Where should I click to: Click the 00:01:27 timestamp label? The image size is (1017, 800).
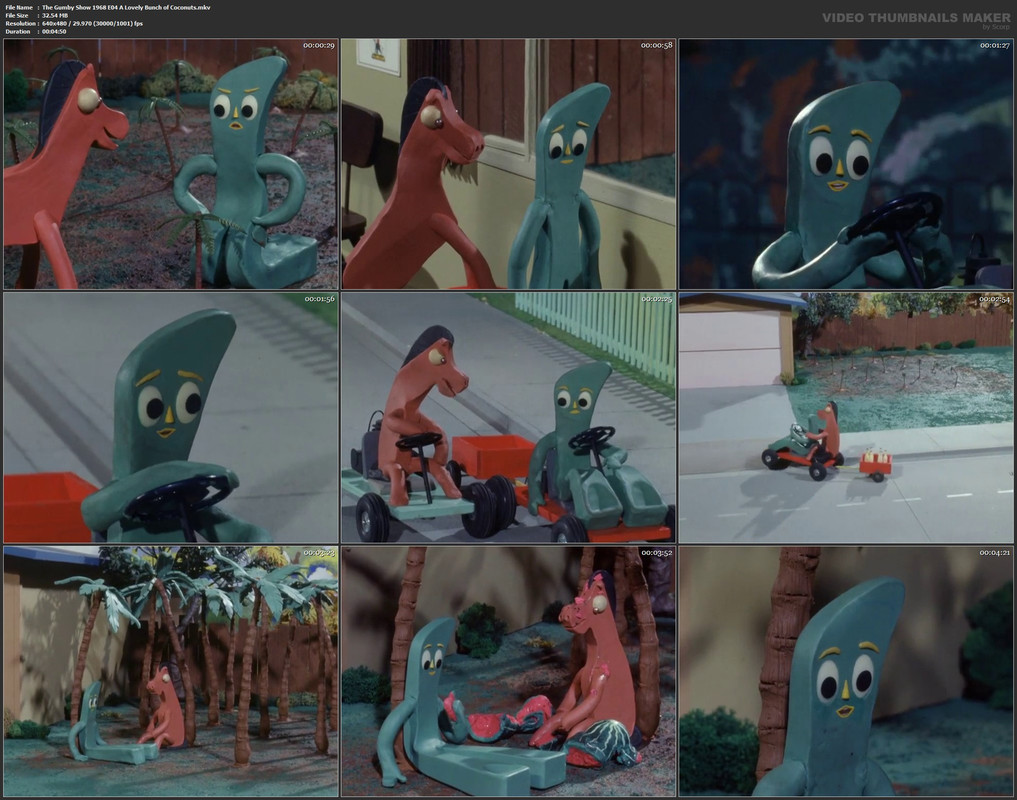[x=994, y=45]
